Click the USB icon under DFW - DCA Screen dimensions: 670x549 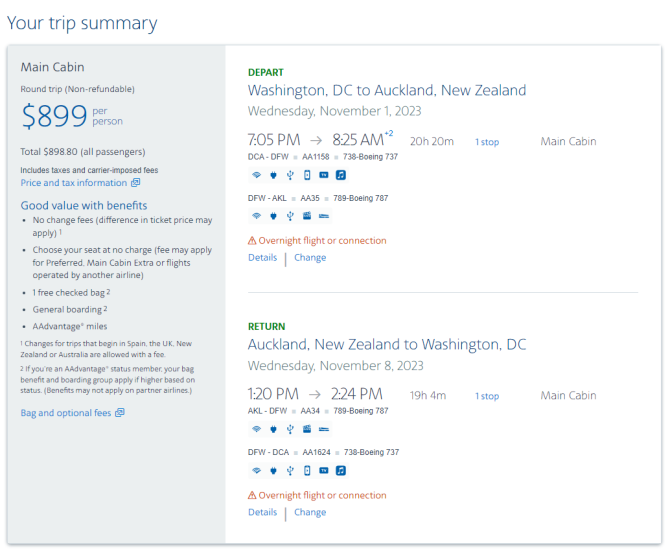290,470
